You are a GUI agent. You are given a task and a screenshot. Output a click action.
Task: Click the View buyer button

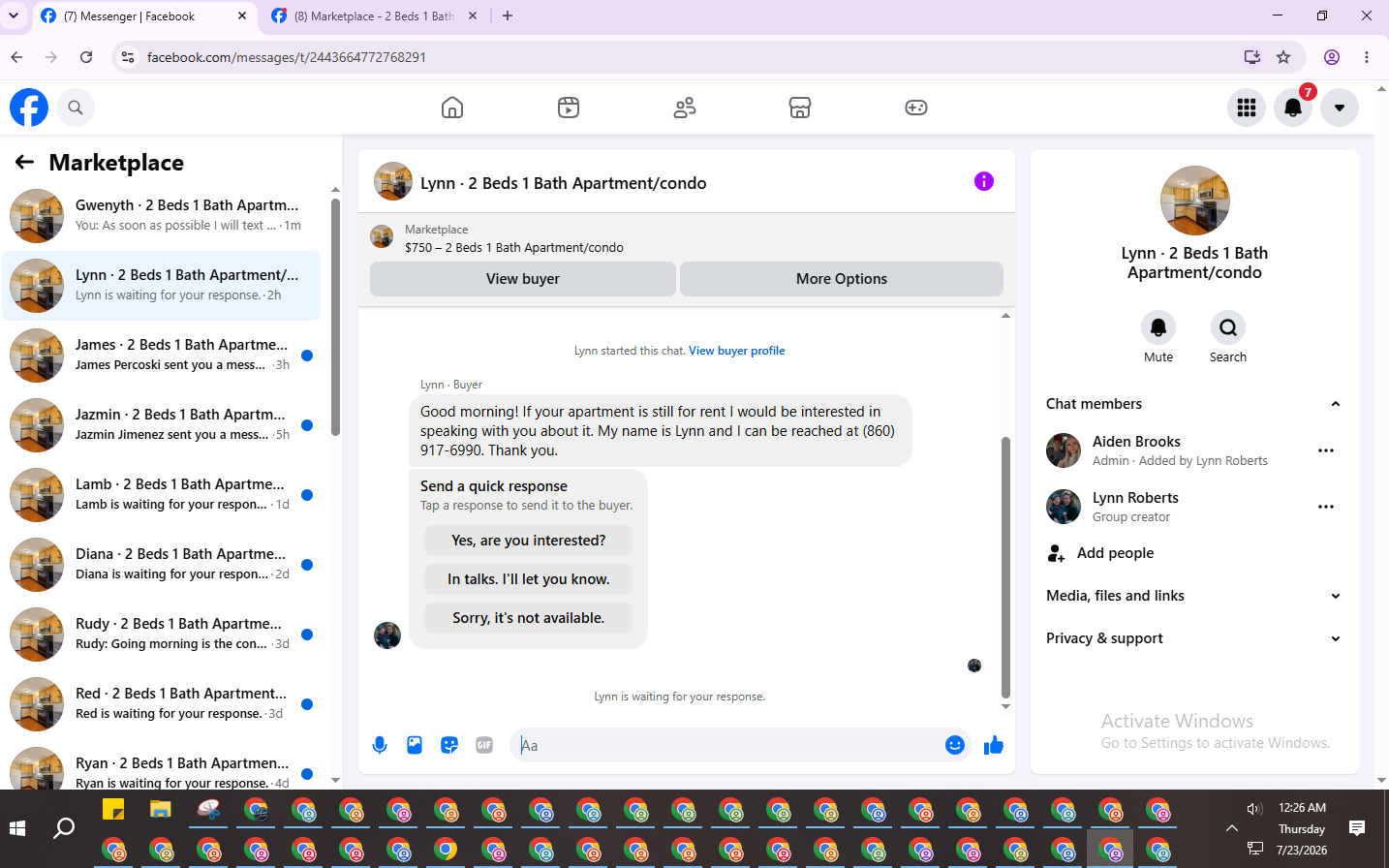[x=523, y=279]
